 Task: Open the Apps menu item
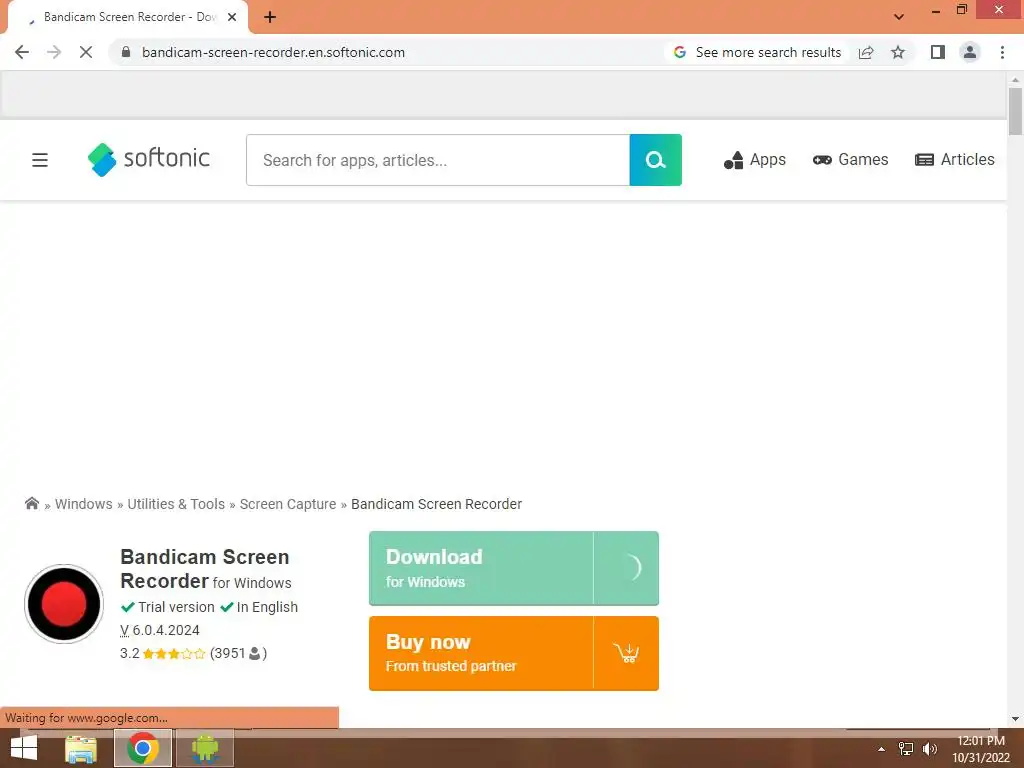(755, 160)
